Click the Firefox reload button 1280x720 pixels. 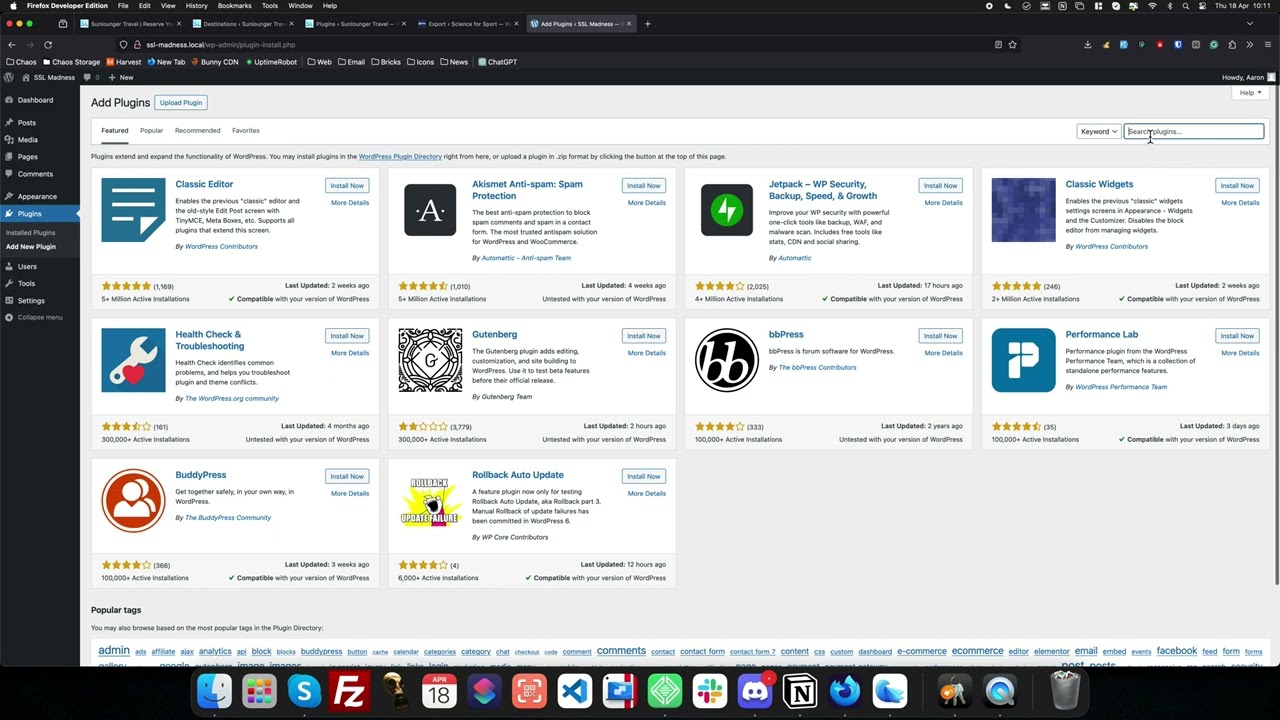click(x=47, y=44)
